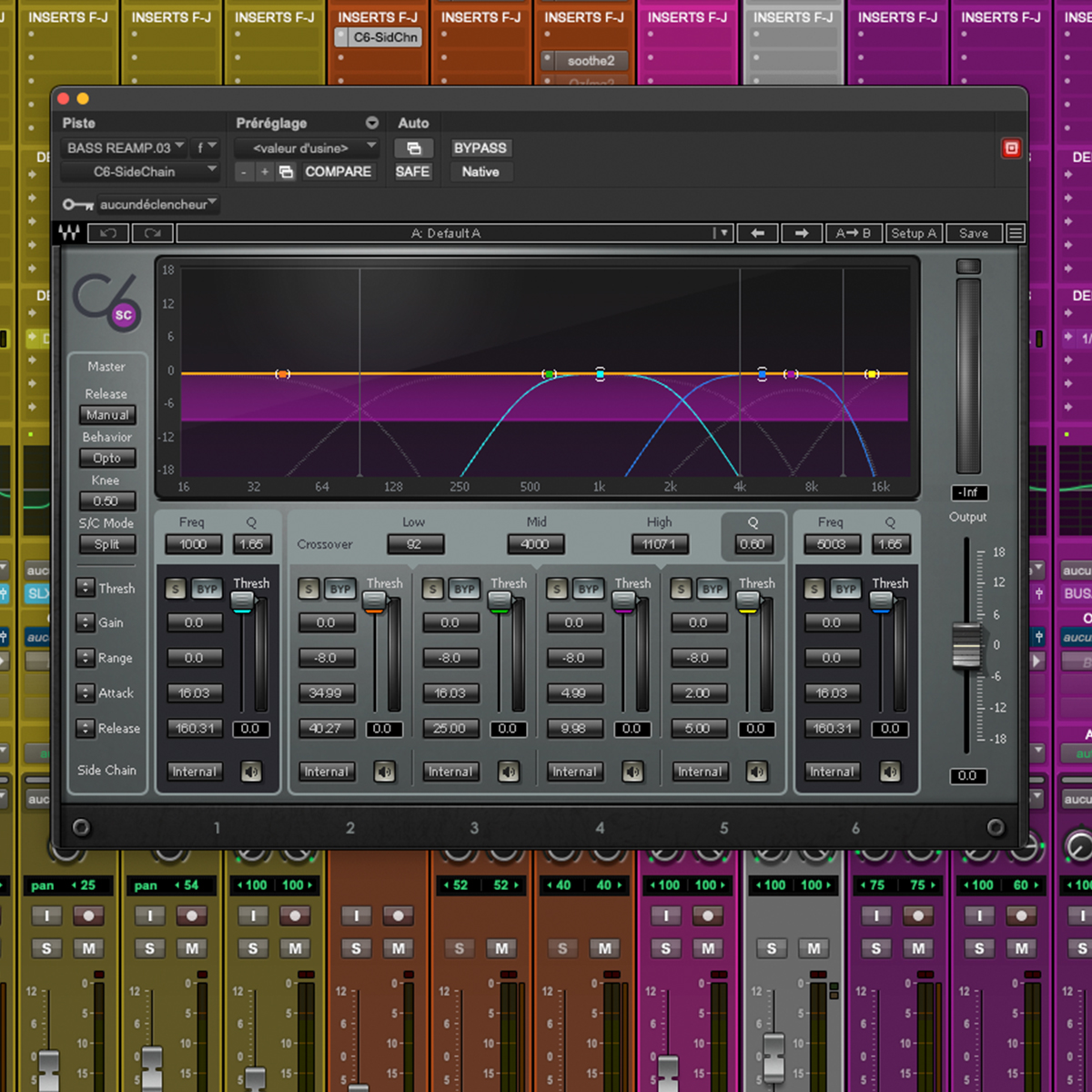
Task: Click the A→B copy button
Action: (x=853, y=233)
